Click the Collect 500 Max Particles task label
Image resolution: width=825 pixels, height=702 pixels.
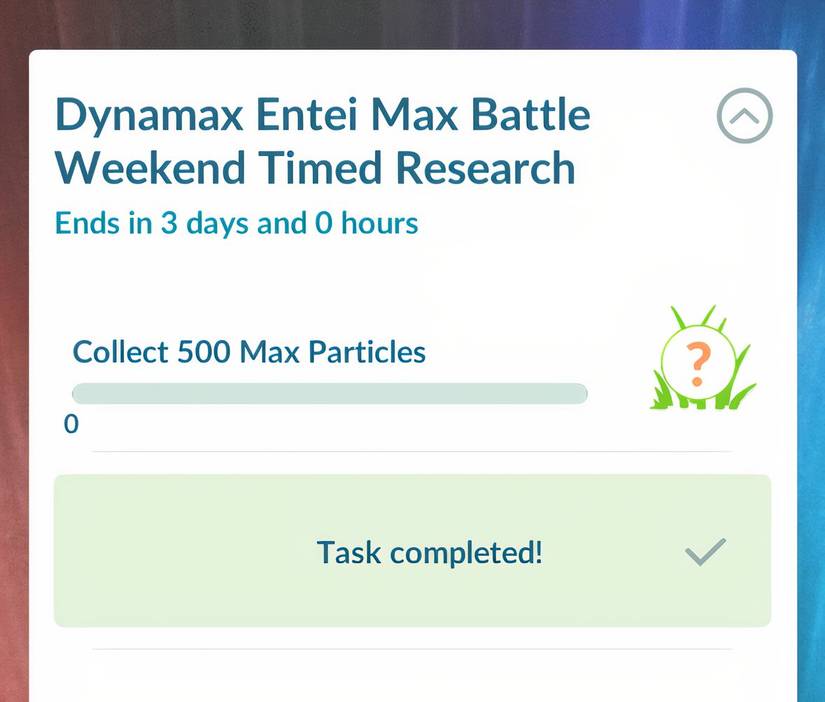(x=248, y=352)
